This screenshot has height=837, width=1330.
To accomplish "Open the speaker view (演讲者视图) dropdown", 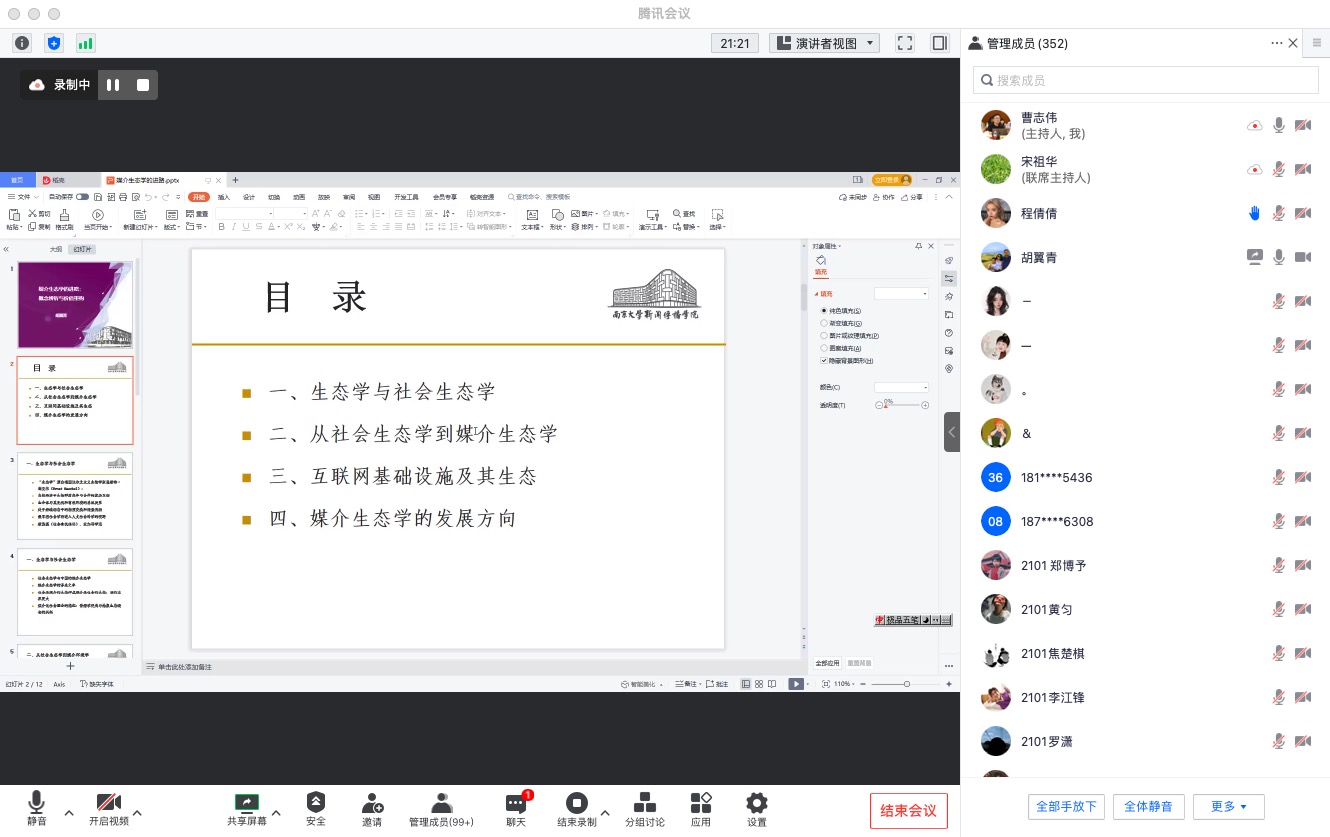I will coord(824,43).
